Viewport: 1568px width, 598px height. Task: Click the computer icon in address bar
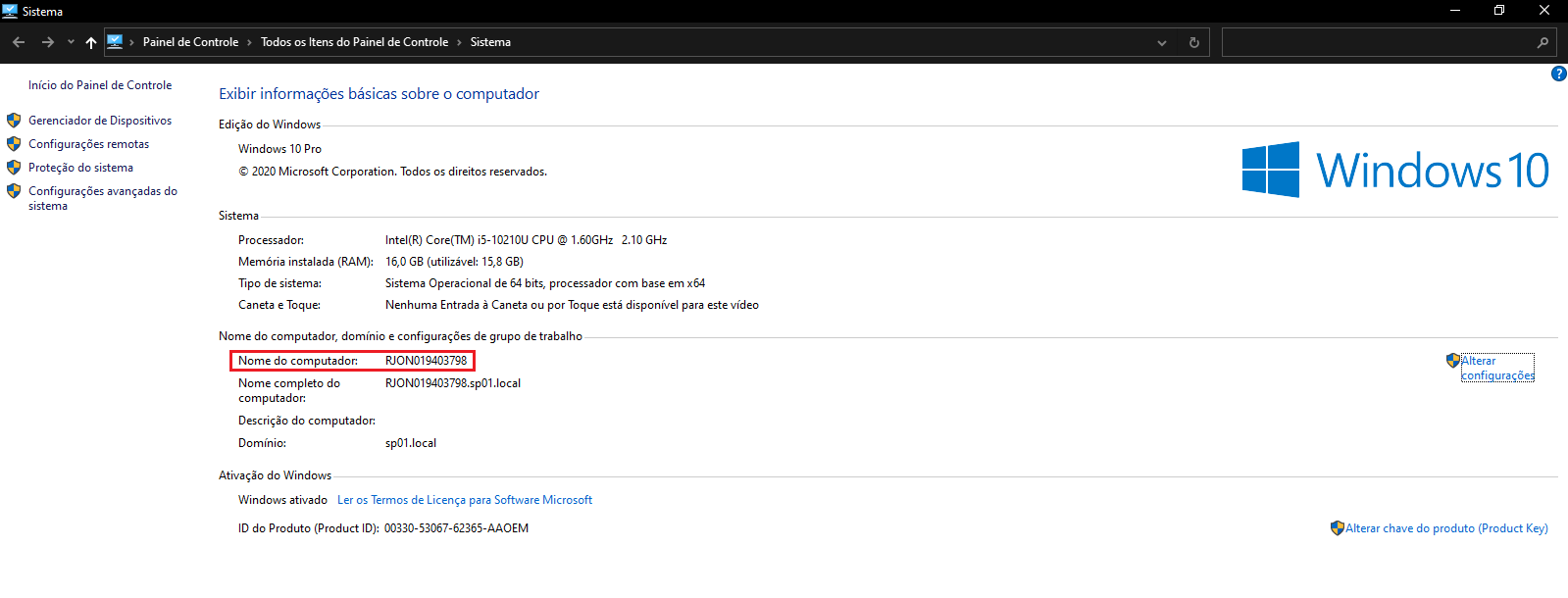[x=115, y=42]
